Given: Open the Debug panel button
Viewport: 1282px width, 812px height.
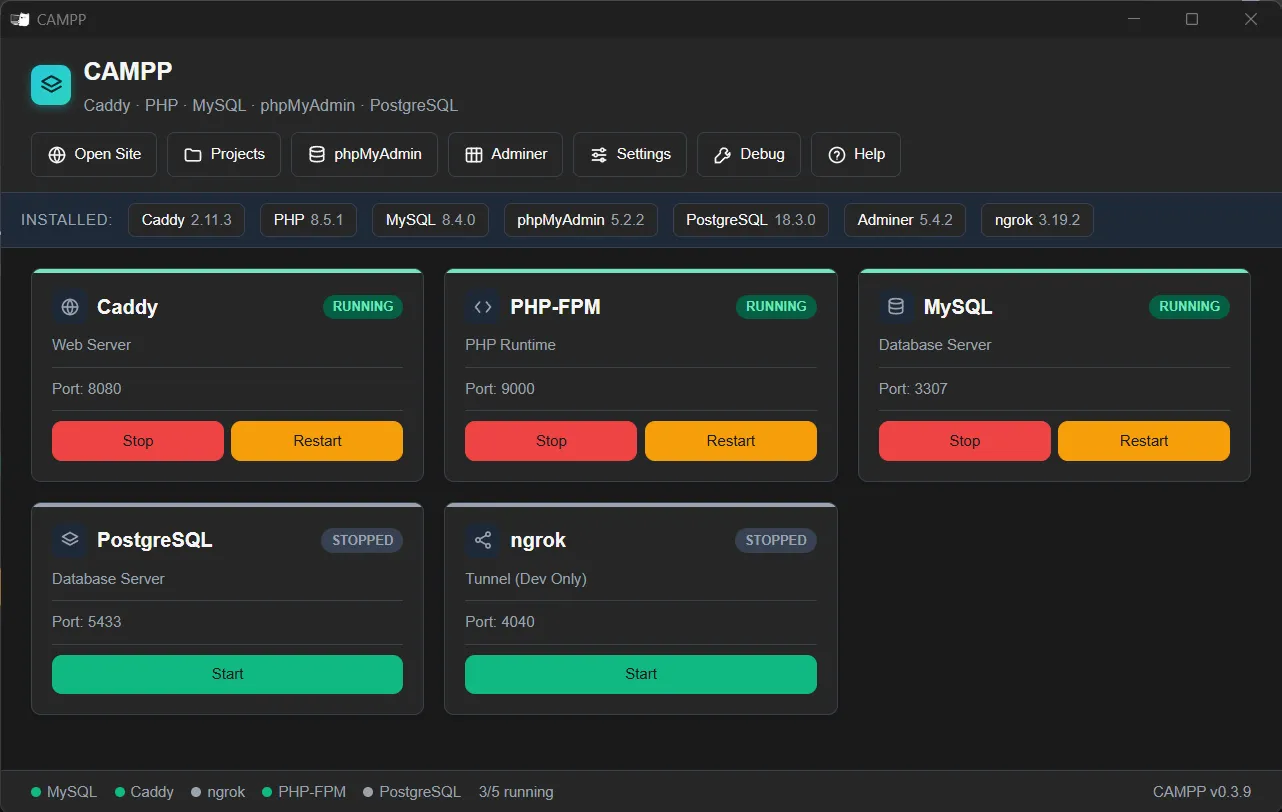Looking at the screenshot, I should point(749,154).
